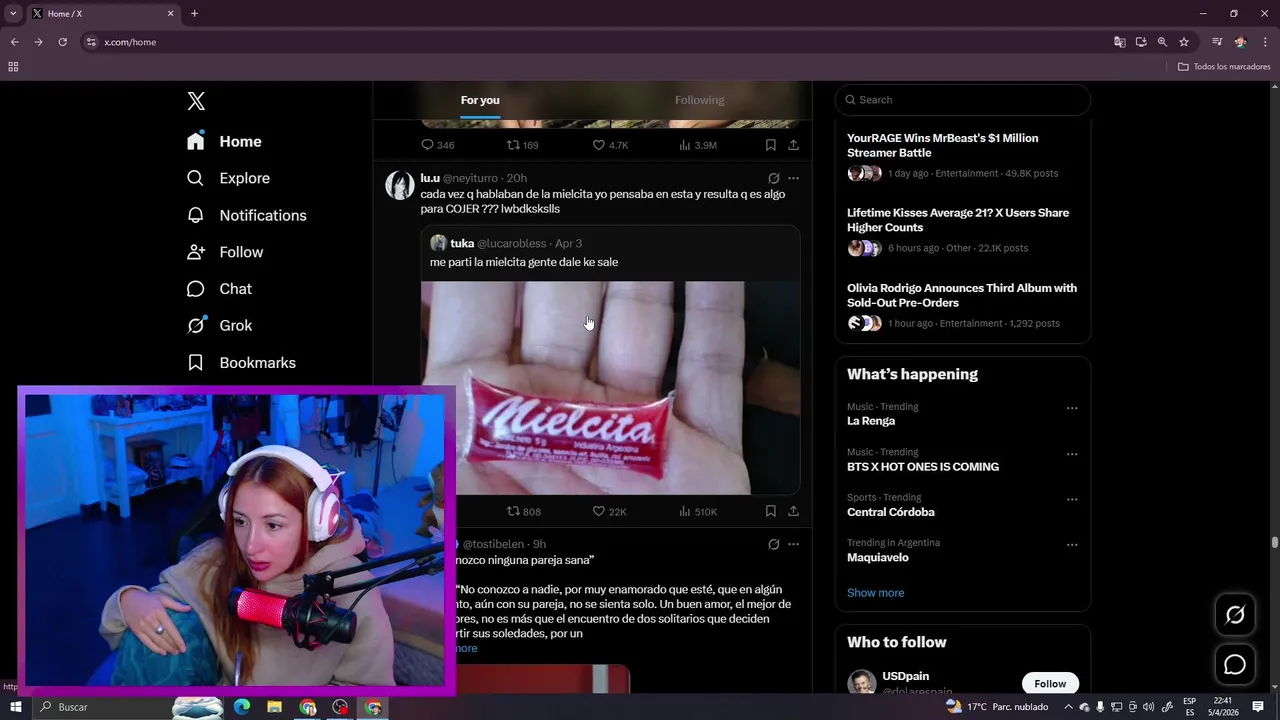This screenshot has height=720, width=1280.
Task: Bookmark the post with 3.9M views
Action: click(770, 145)
